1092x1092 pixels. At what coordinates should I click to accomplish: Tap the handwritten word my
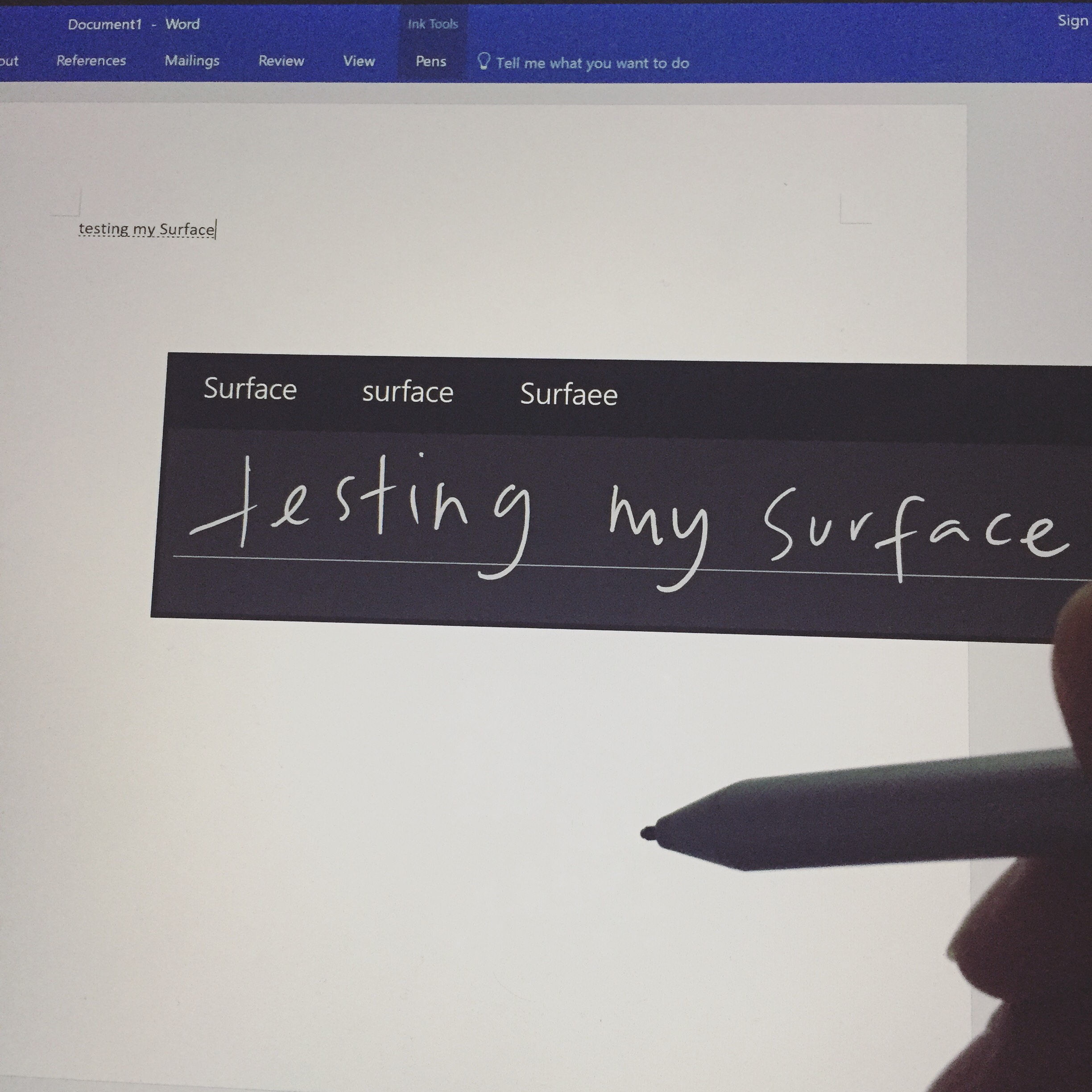[658, 525]
